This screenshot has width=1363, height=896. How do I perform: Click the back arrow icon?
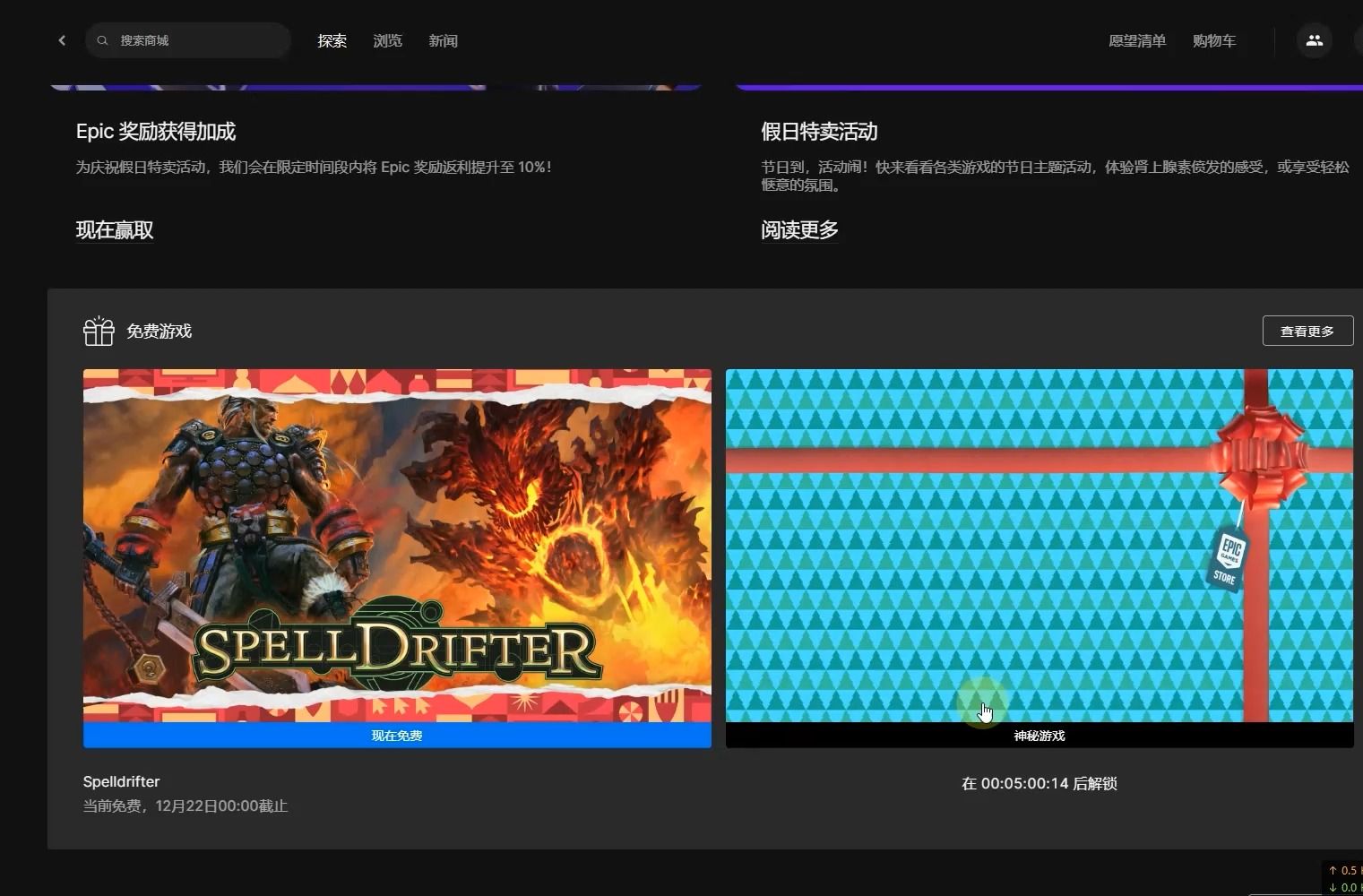[x=62, y=40]
